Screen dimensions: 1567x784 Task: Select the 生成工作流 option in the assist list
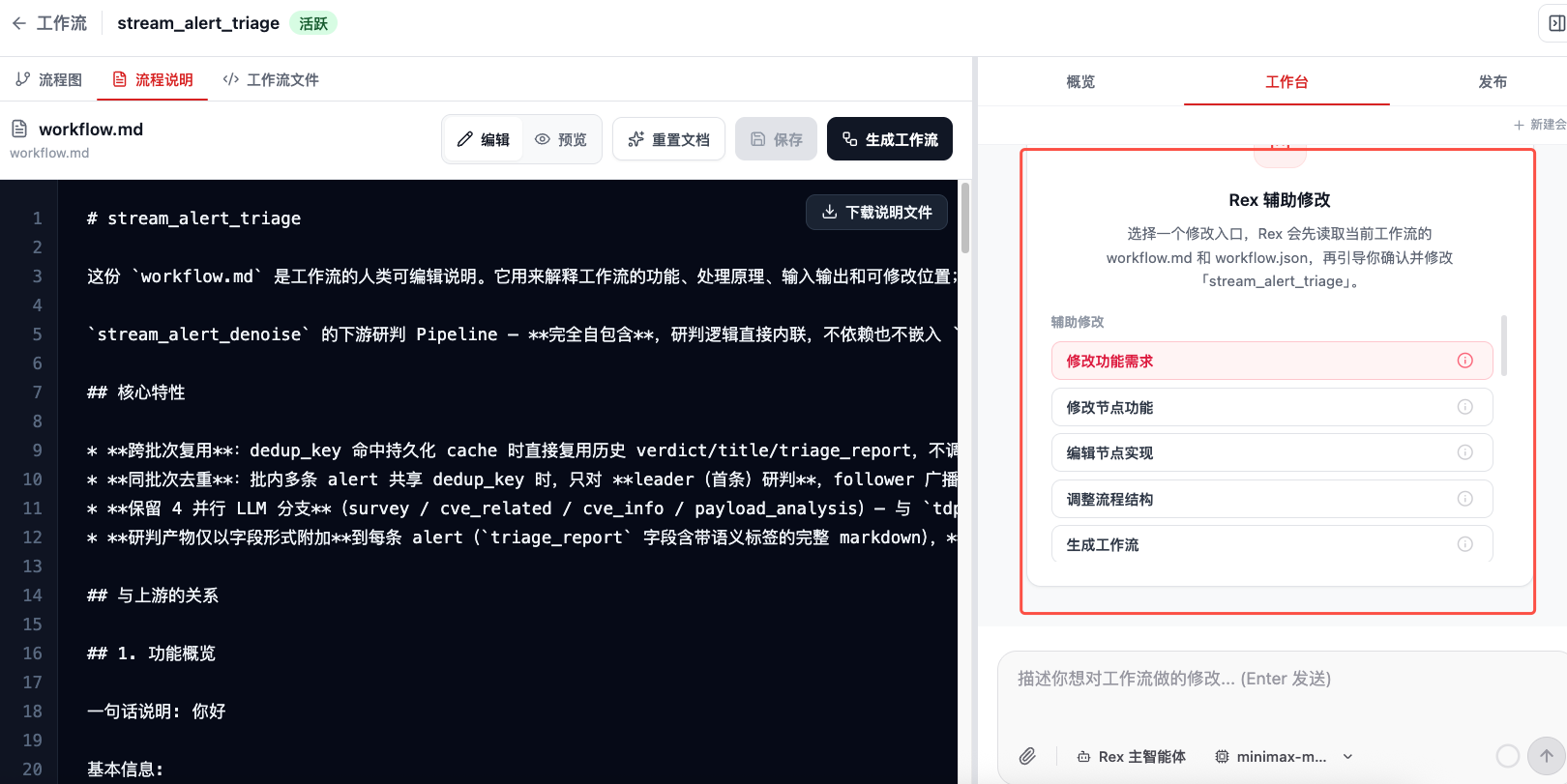(x=1272, y=543)
